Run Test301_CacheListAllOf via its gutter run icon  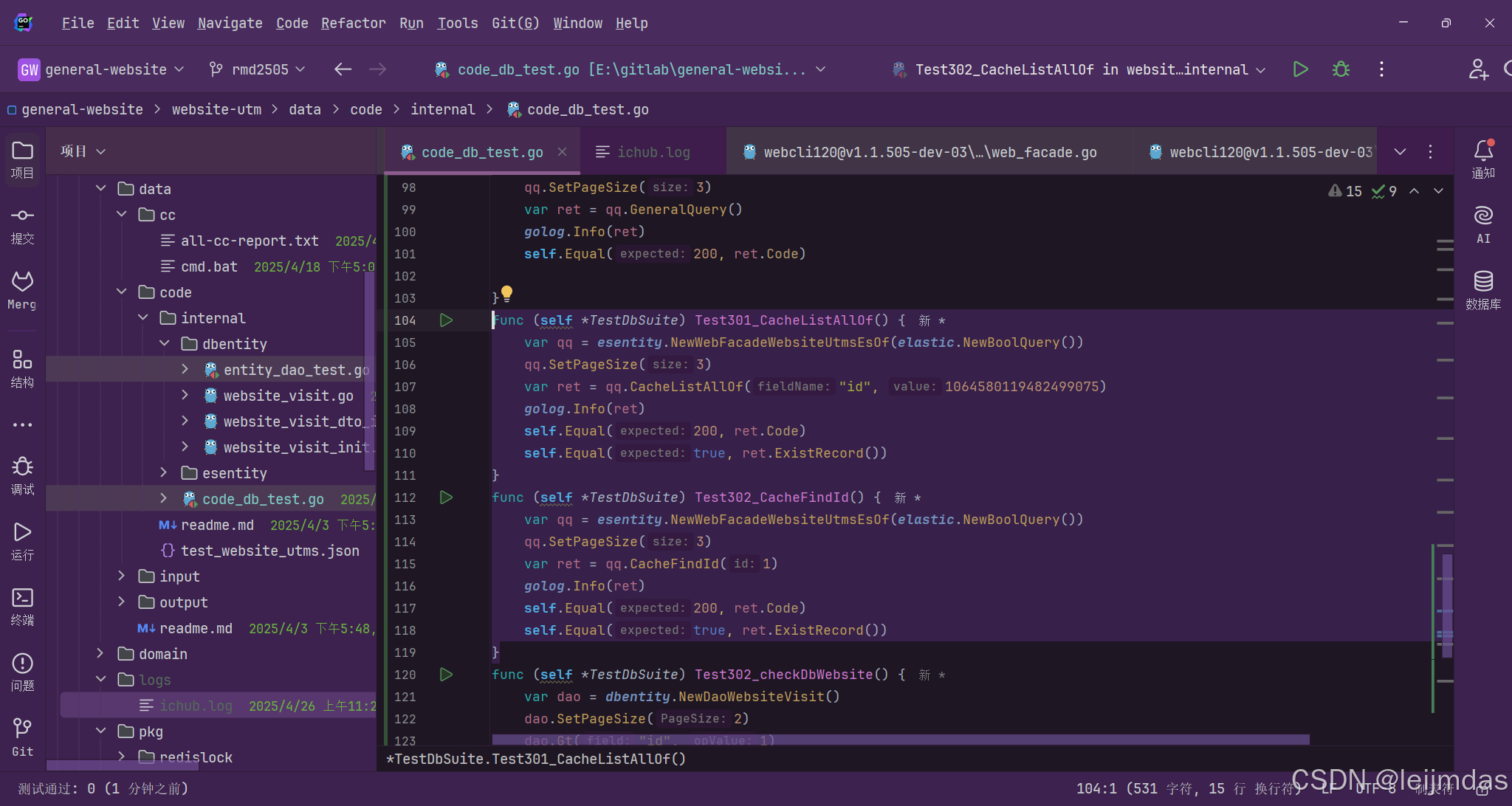click(445, 320)
